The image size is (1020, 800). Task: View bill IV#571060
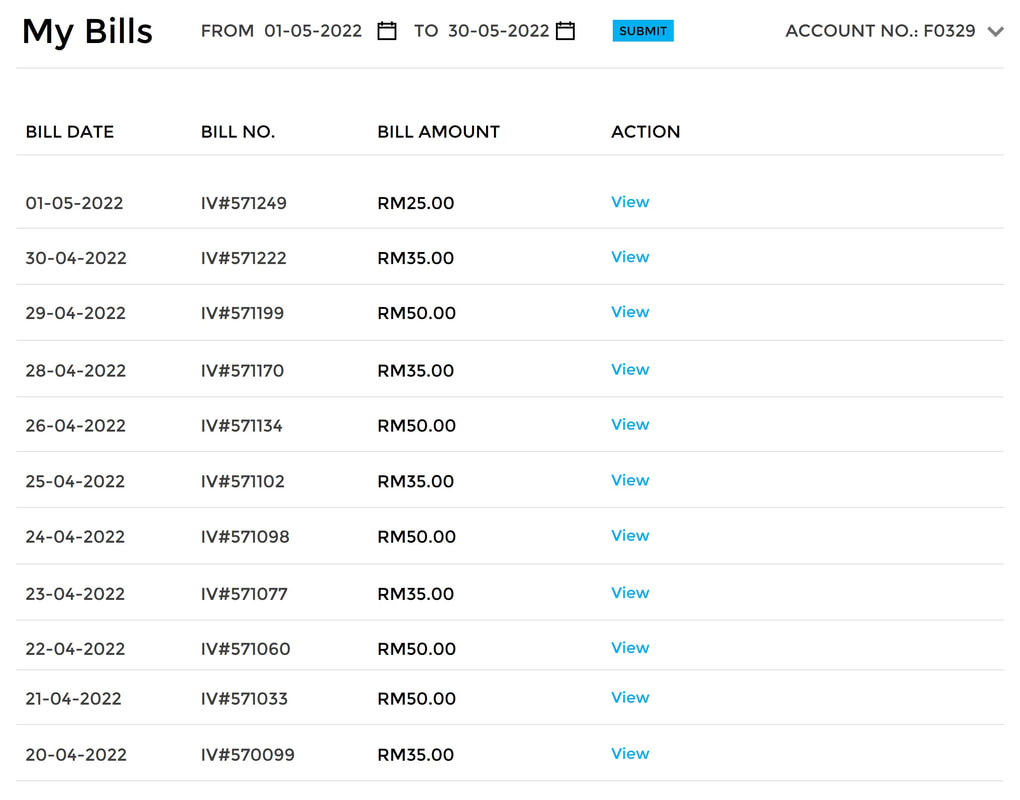[x=630, y=648]
